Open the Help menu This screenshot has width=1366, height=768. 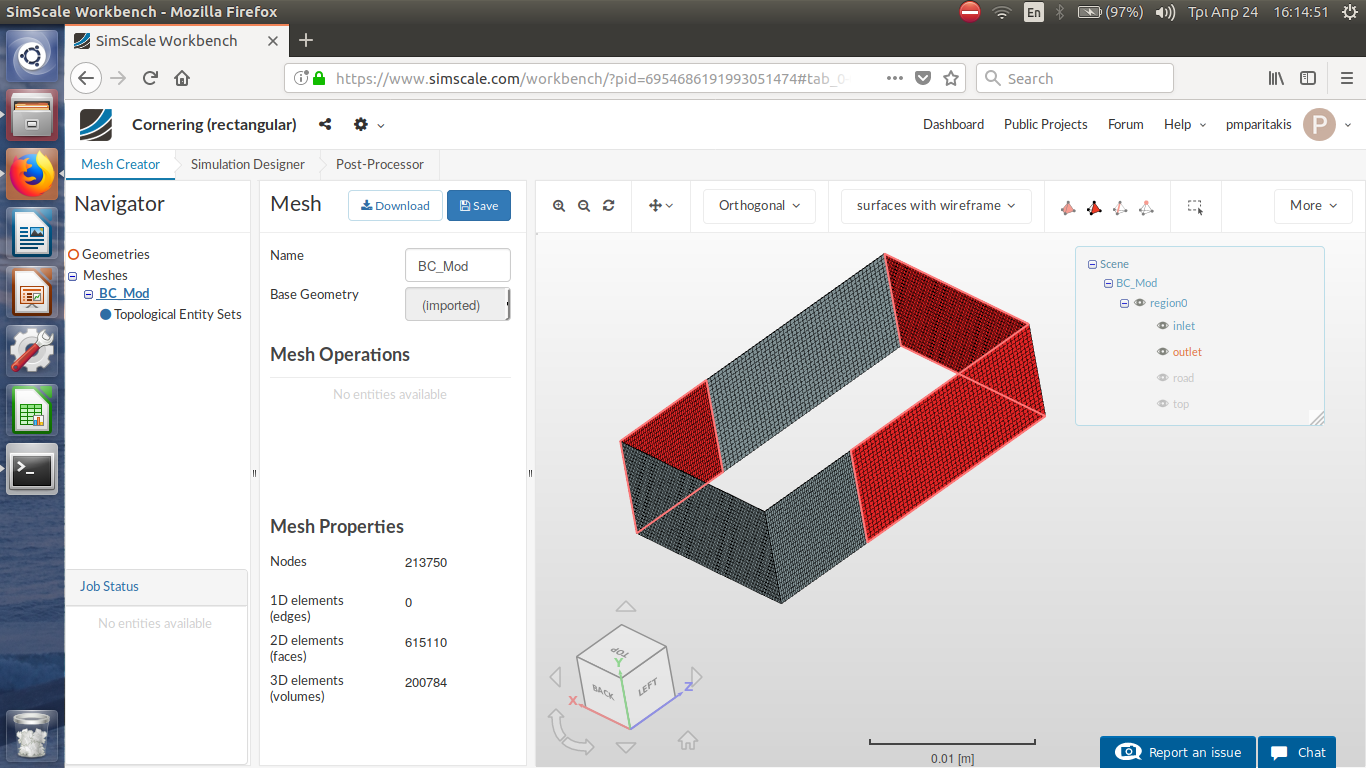(1185, 125)
